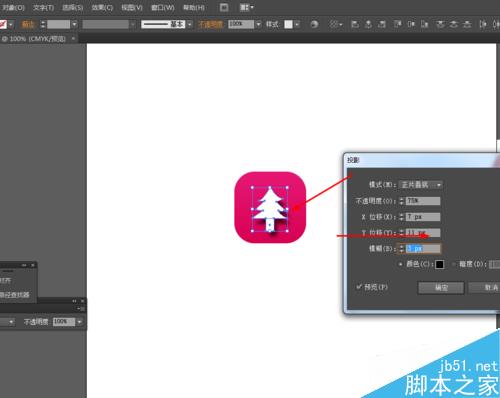Click the 取消 cancel button in dialog

pos(484,288)
